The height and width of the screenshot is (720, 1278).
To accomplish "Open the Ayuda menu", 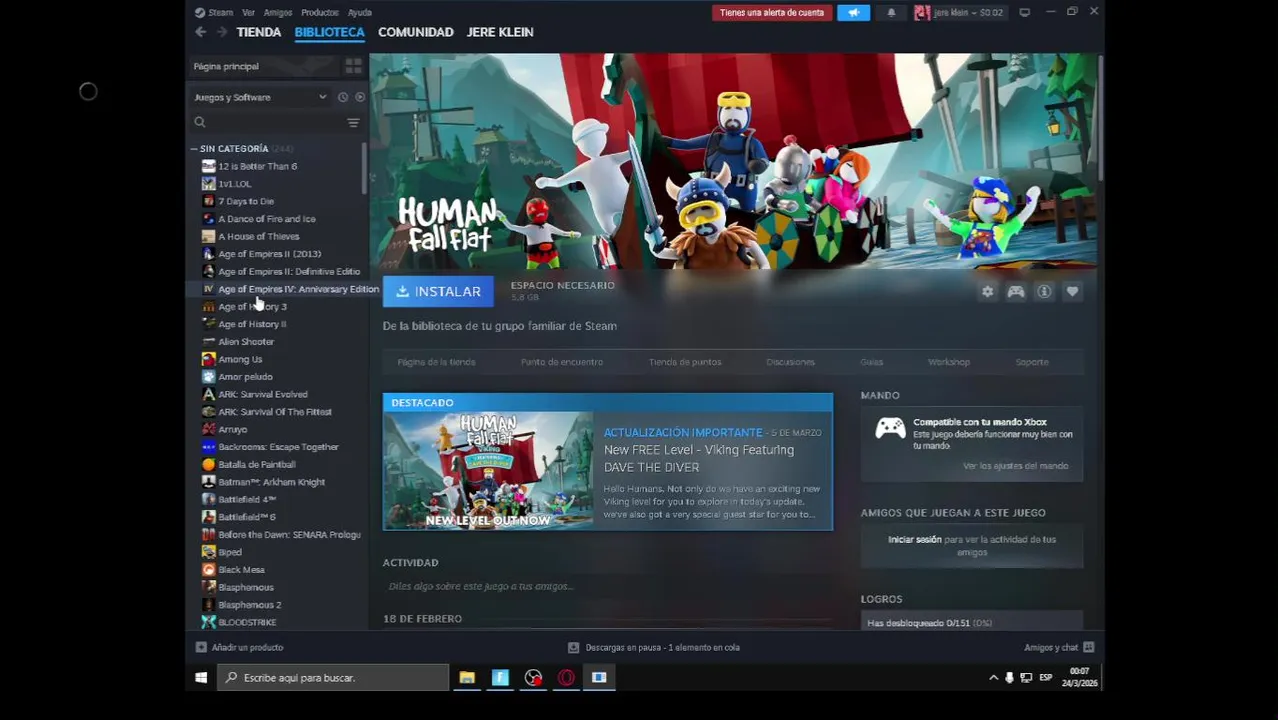I will point(360,13).
